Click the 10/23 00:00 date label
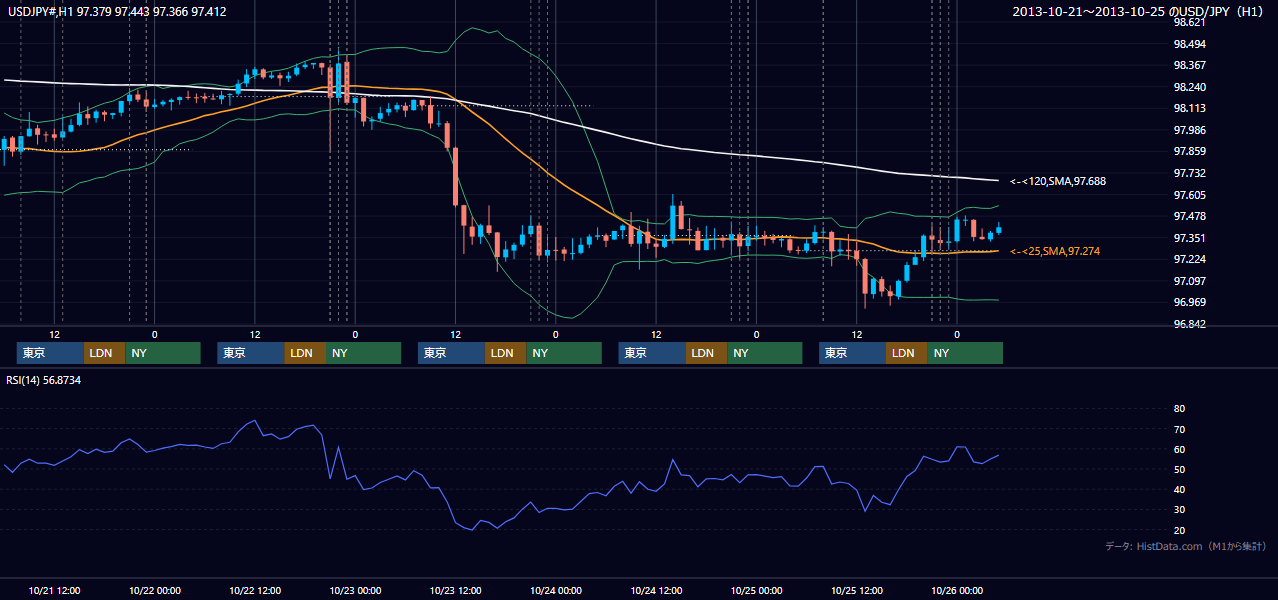 356,590
